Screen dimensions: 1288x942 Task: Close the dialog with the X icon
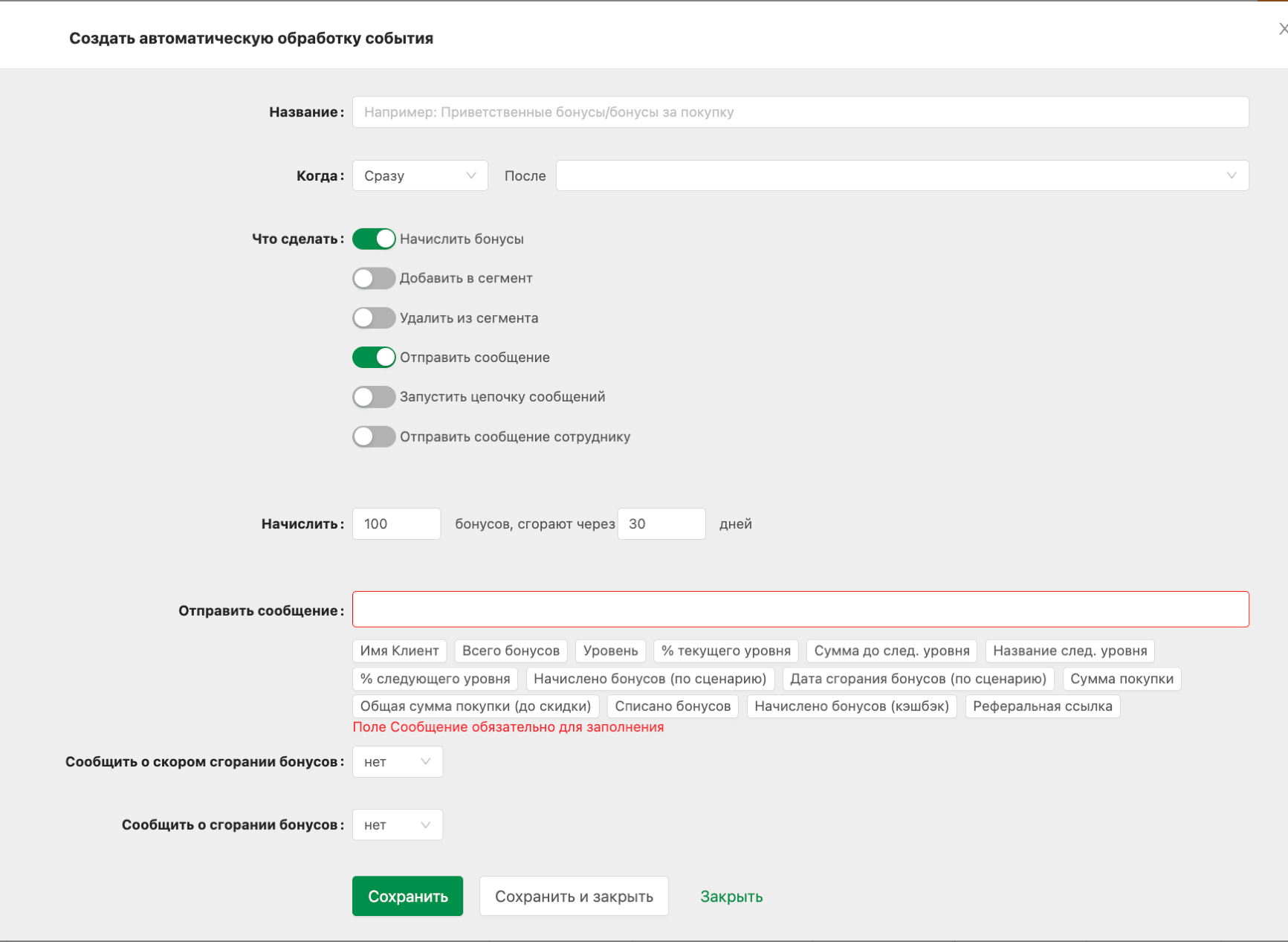pyautogui.click(x=1282, y=29)
